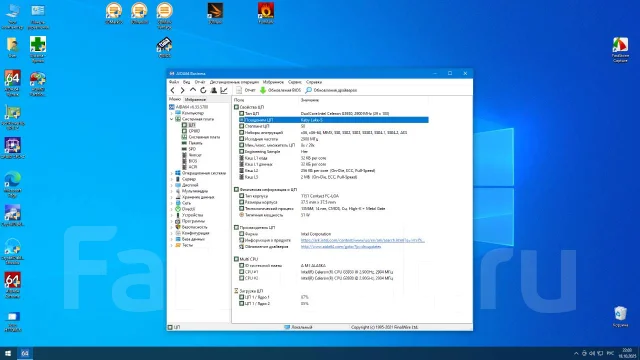Select the Engineering Sample row
Screen dimensions: 640x360
click(334, 151)
